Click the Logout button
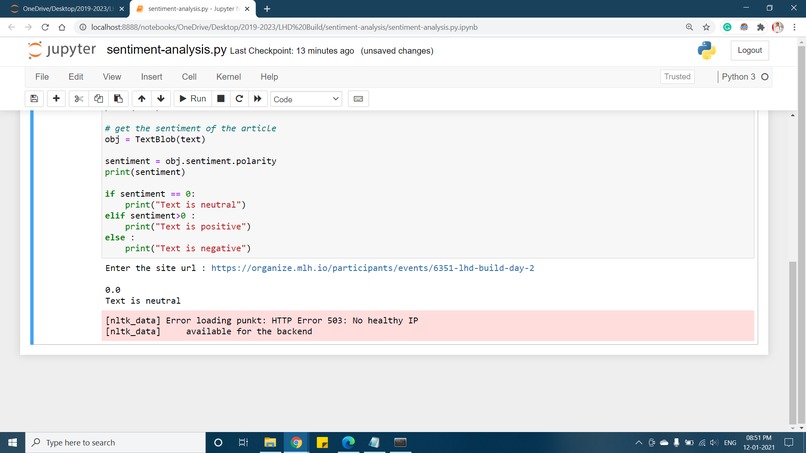The image size is (806, 453). coord(749,50)
